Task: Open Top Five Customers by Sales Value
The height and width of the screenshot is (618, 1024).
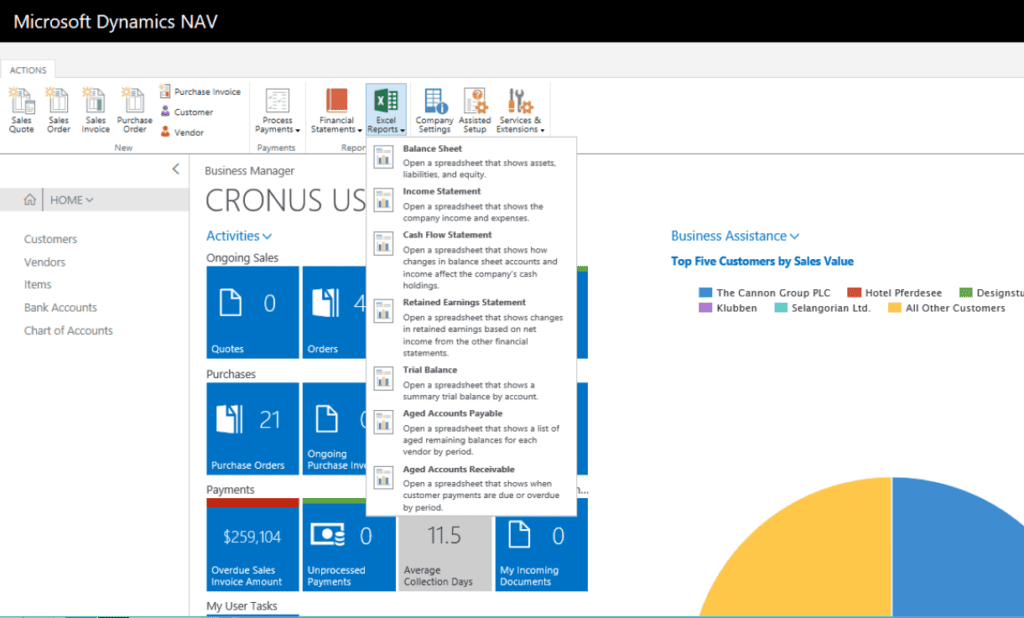Action: coord(762,261)
